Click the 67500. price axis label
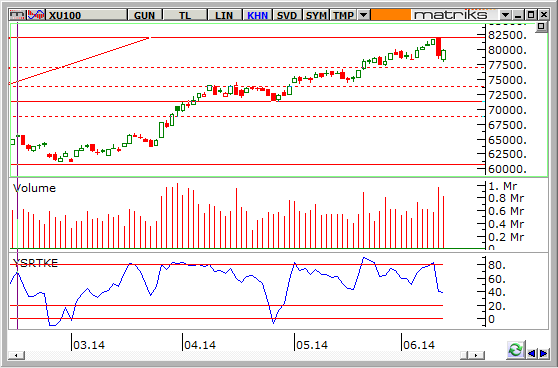This screenshot has height=368, width=558. point(508,125)
